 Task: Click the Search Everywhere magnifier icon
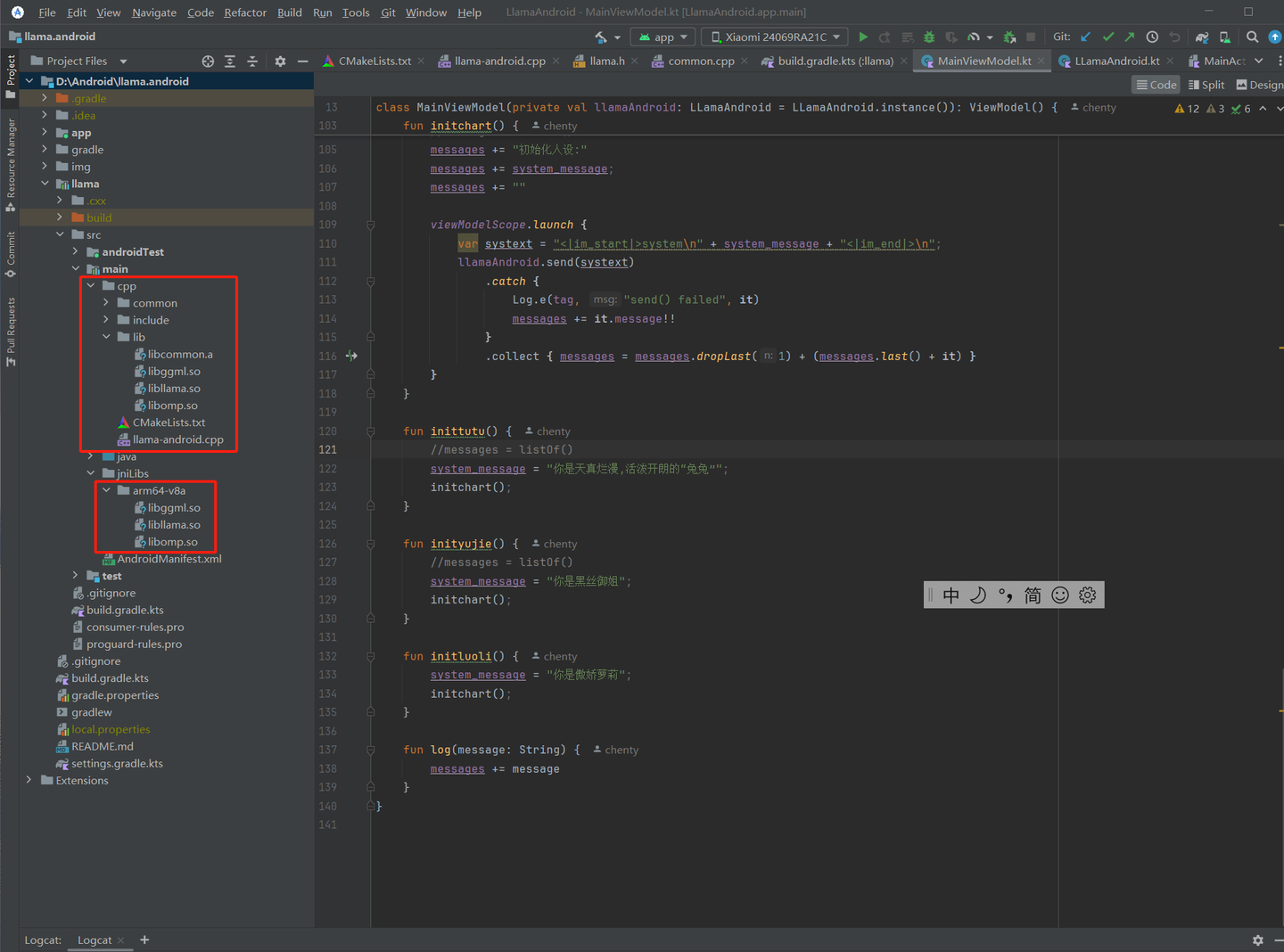pyautogui.click(x=1252, y=37)
